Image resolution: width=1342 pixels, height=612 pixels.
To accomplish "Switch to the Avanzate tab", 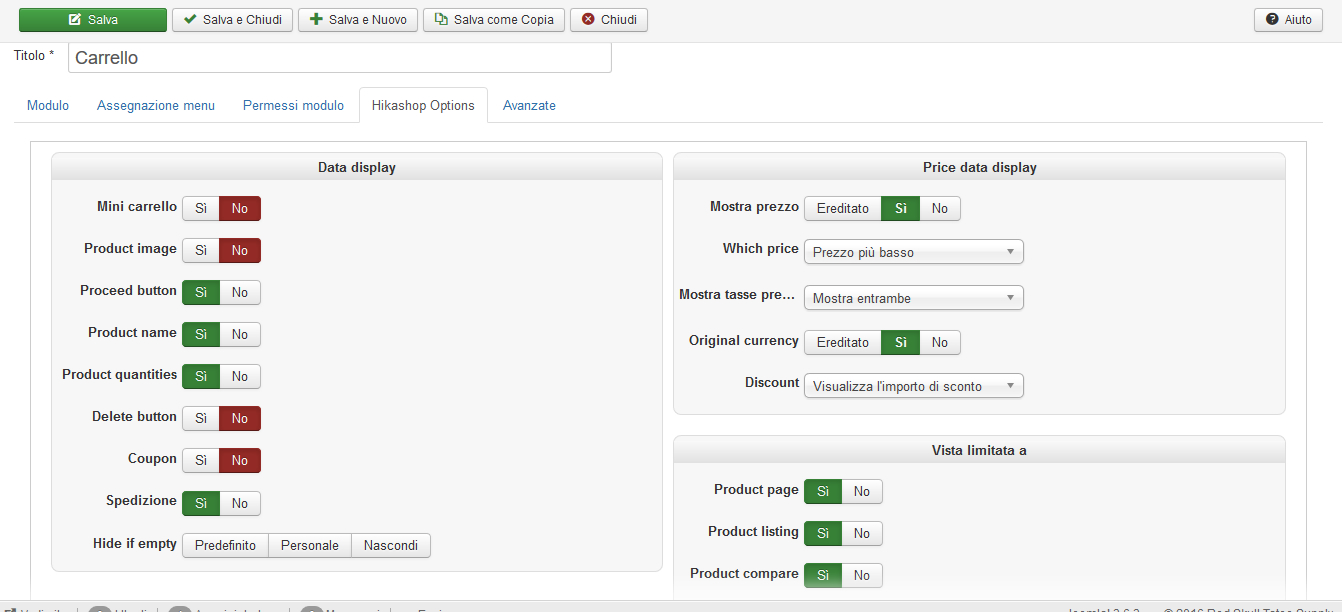I will pos(529,105).
